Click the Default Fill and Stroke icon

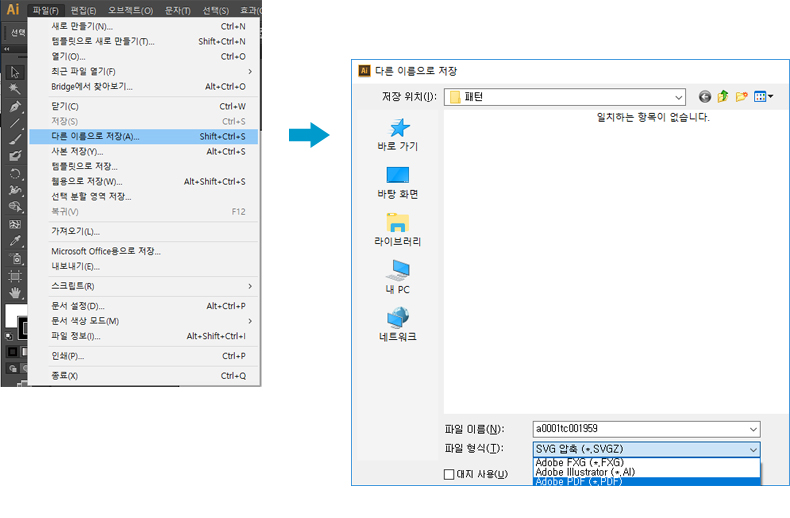click(9, 336)
